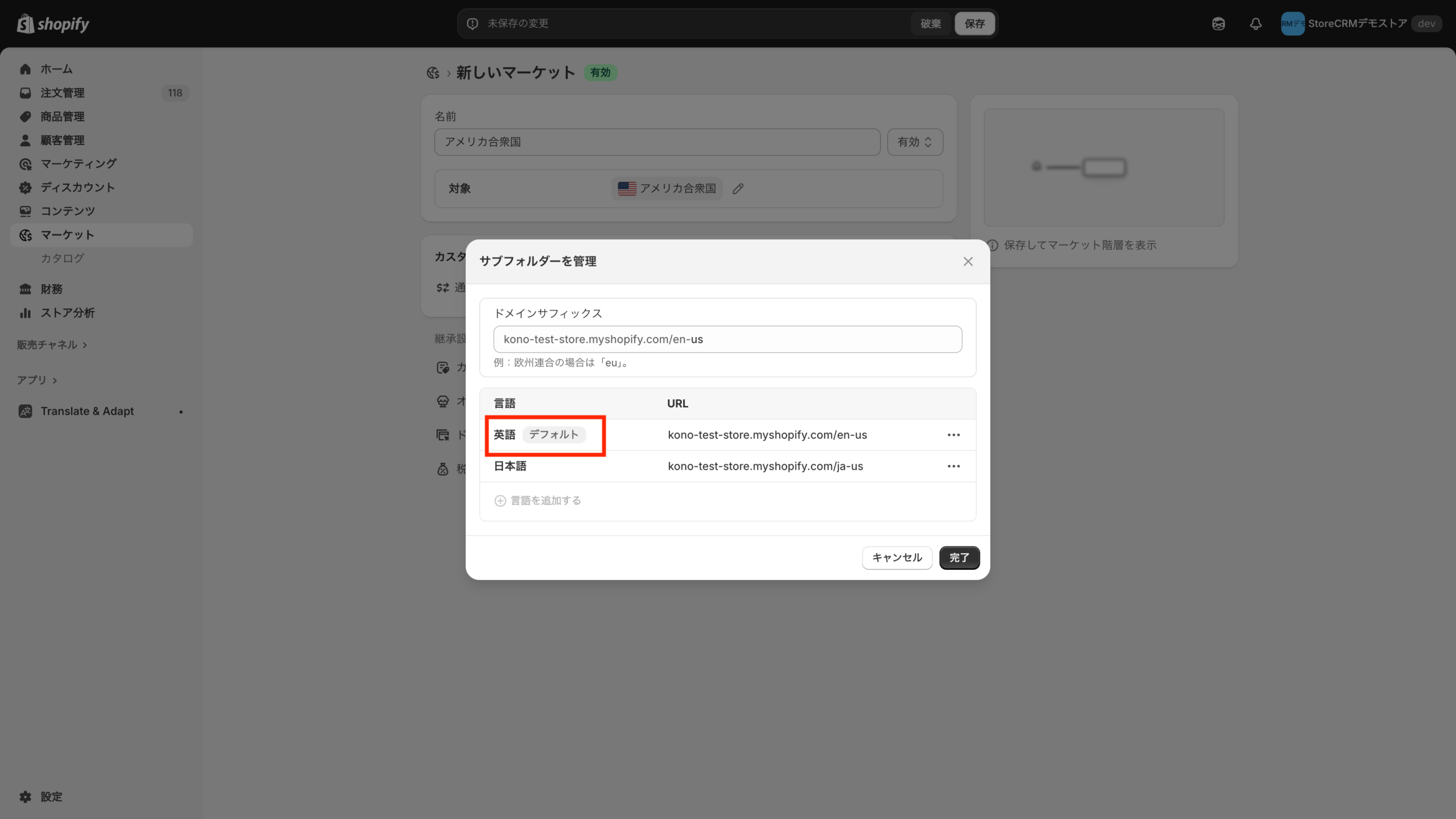Click the キャンセル button
The width and height of the screenshot is (1456, 819).
[x=897, y=558]
